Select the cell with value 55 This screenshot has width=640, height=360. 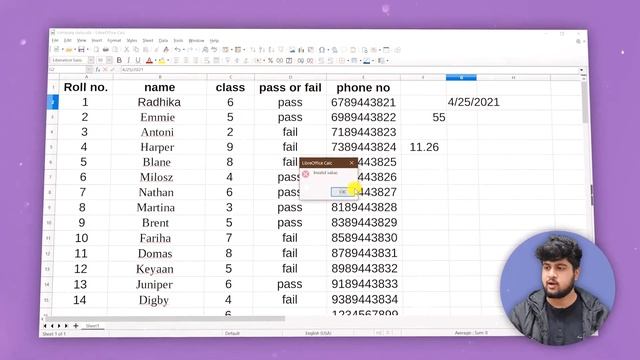coord(423,118)
